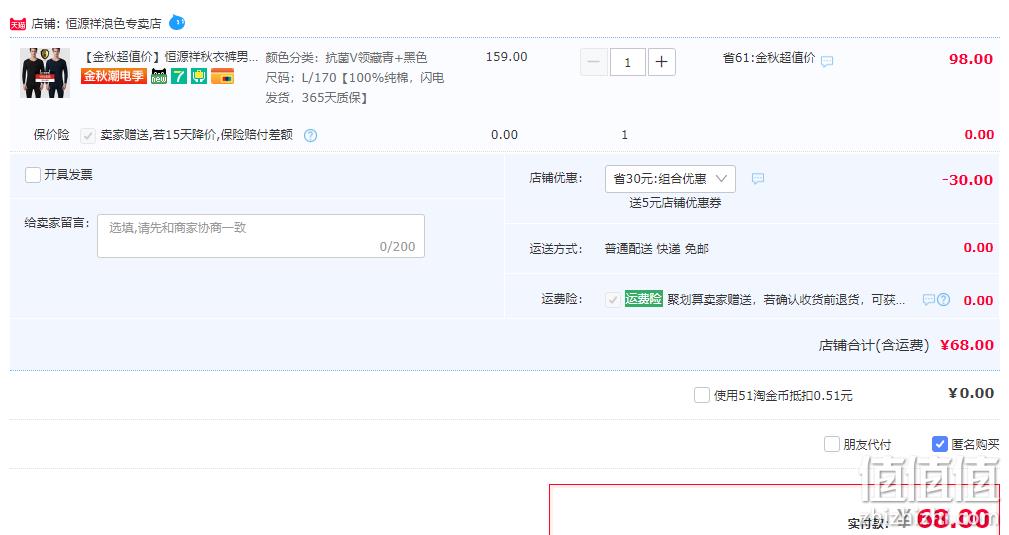Viewport: 1009px width, 535px height.
Task: Click the Tmall cat 'new' badge icon
Action: click(x=159, y=76)
